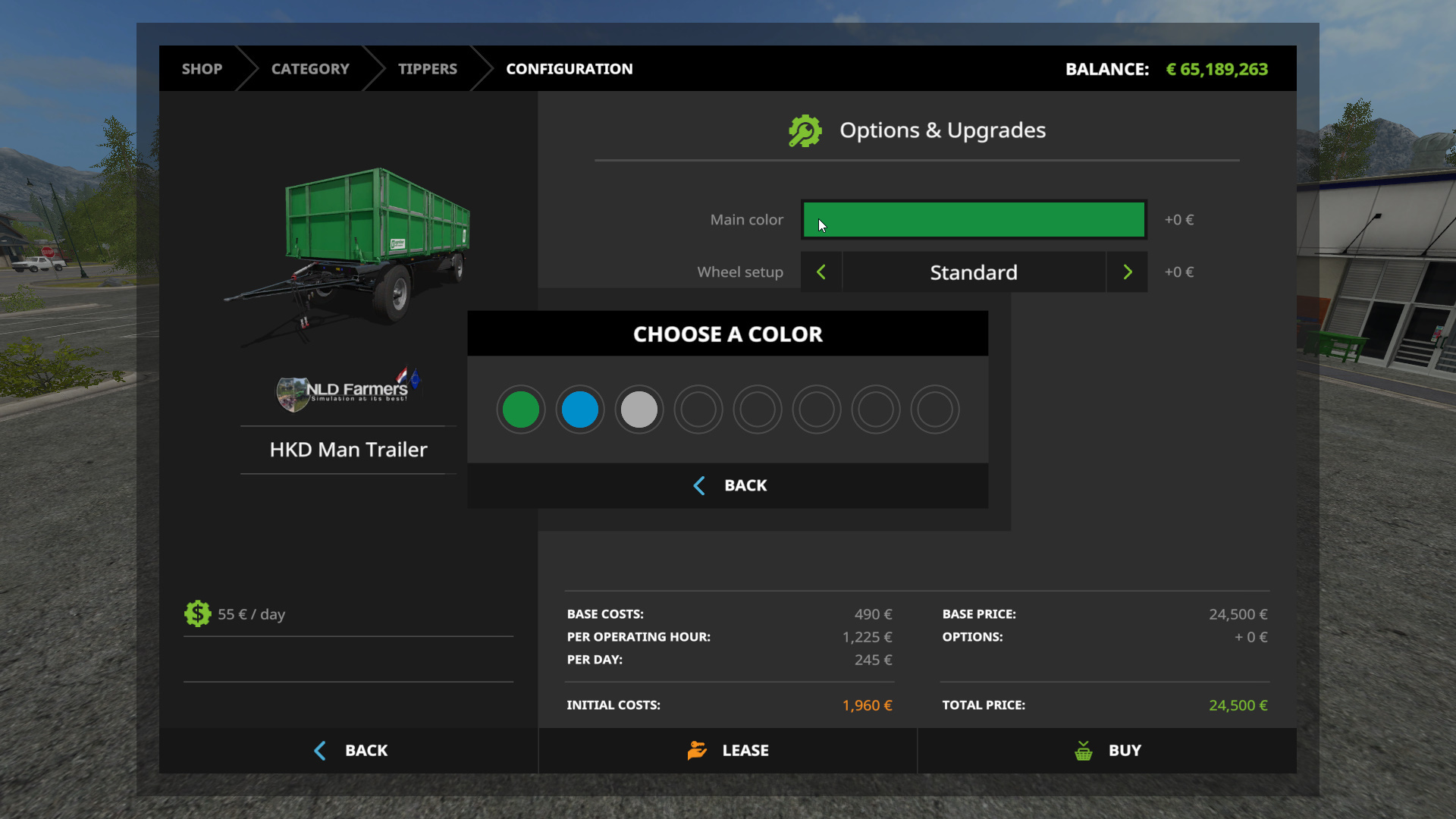Click the Options & Upgrades wrench gear icon
This screenshot has height=819, width=1456.
805,130
